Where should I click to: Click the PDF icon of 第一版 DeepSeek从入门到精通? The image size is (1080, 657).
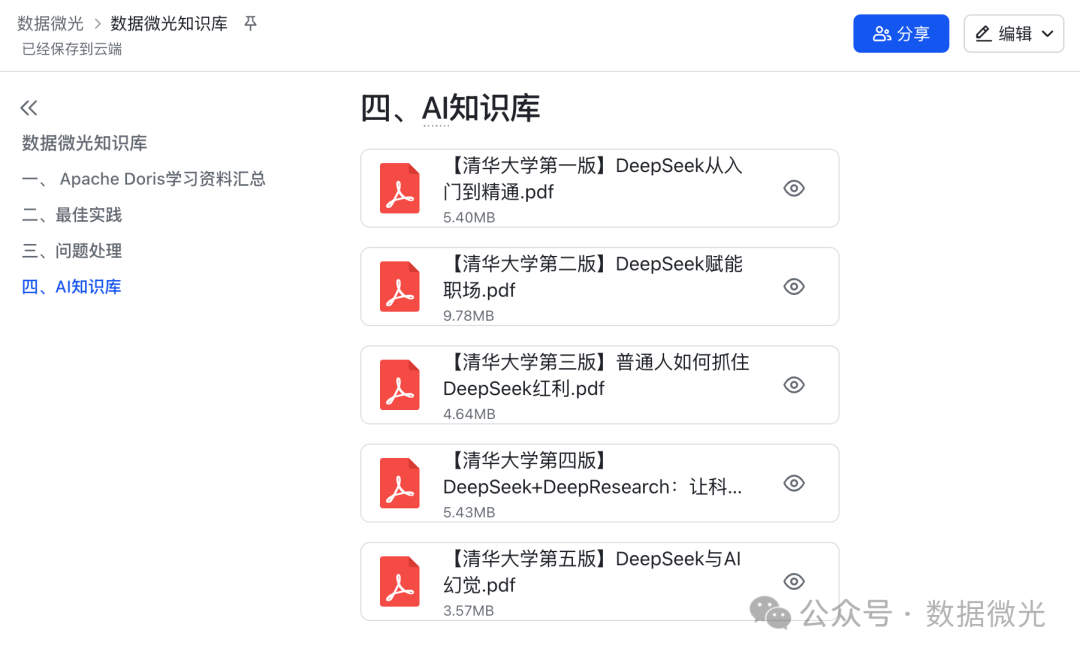pyautogui.click(x=399, y=188)
